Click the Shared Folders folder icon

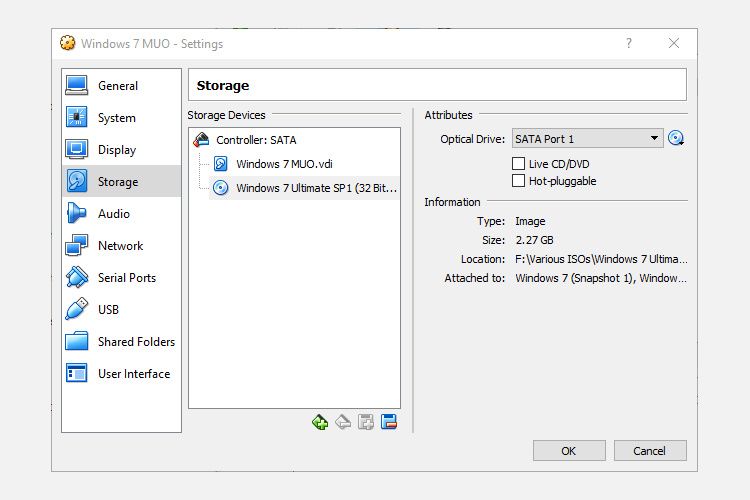click(77, 341)
